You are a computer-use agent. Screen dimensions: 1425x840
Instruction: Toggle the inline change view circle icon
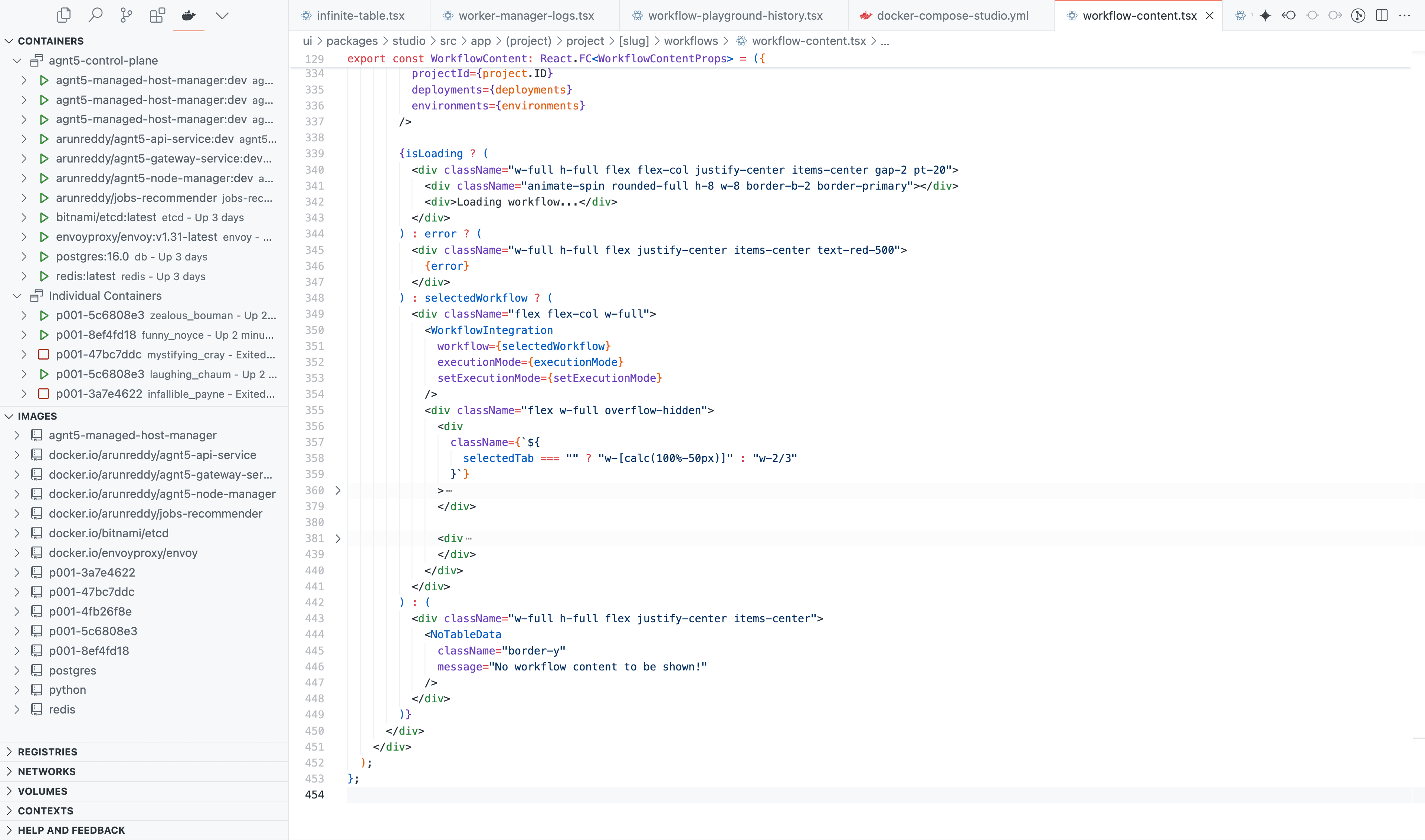point(1312,16)
